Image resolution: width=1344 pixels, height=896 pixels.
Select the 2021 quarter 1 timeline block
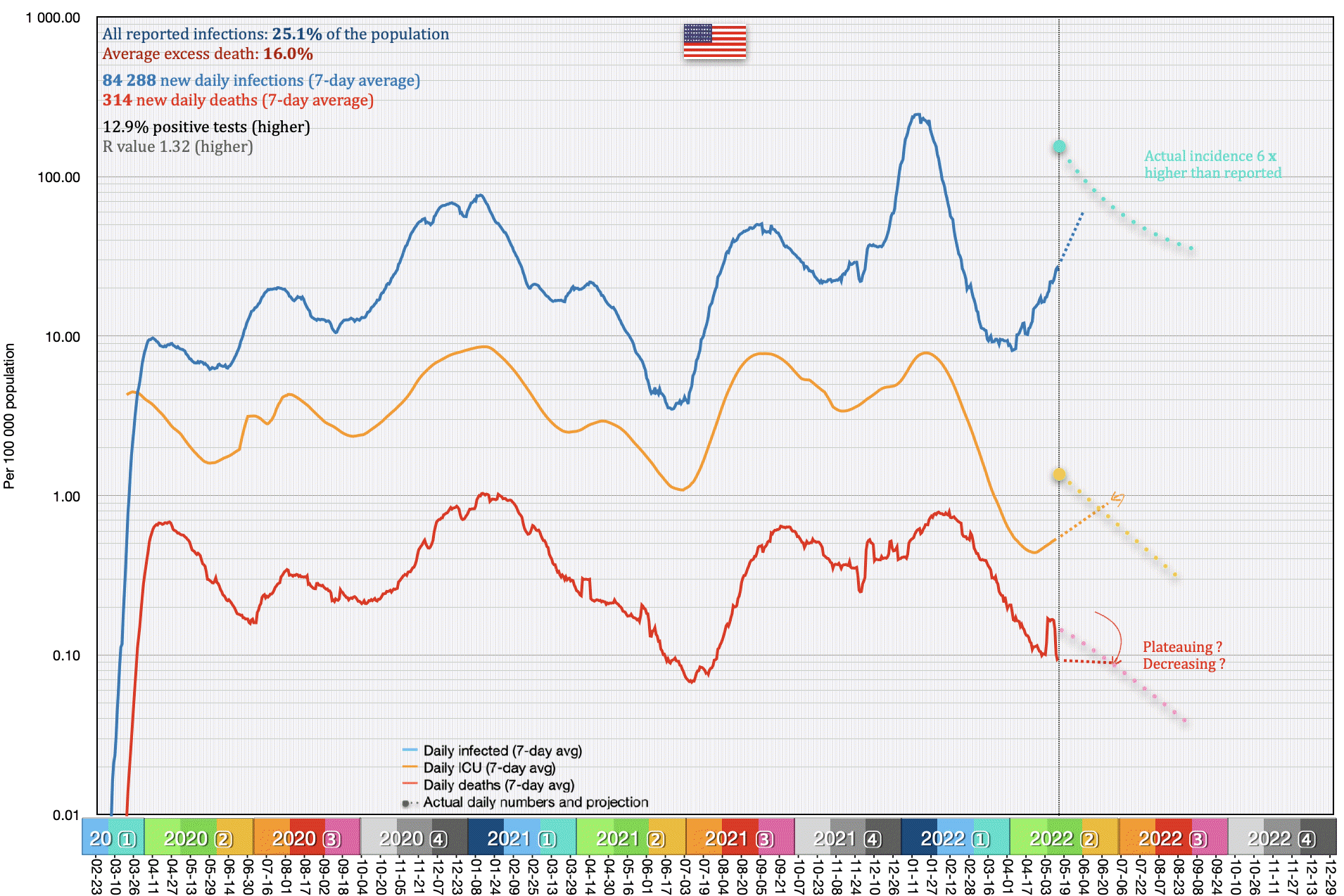pos(522,838)
